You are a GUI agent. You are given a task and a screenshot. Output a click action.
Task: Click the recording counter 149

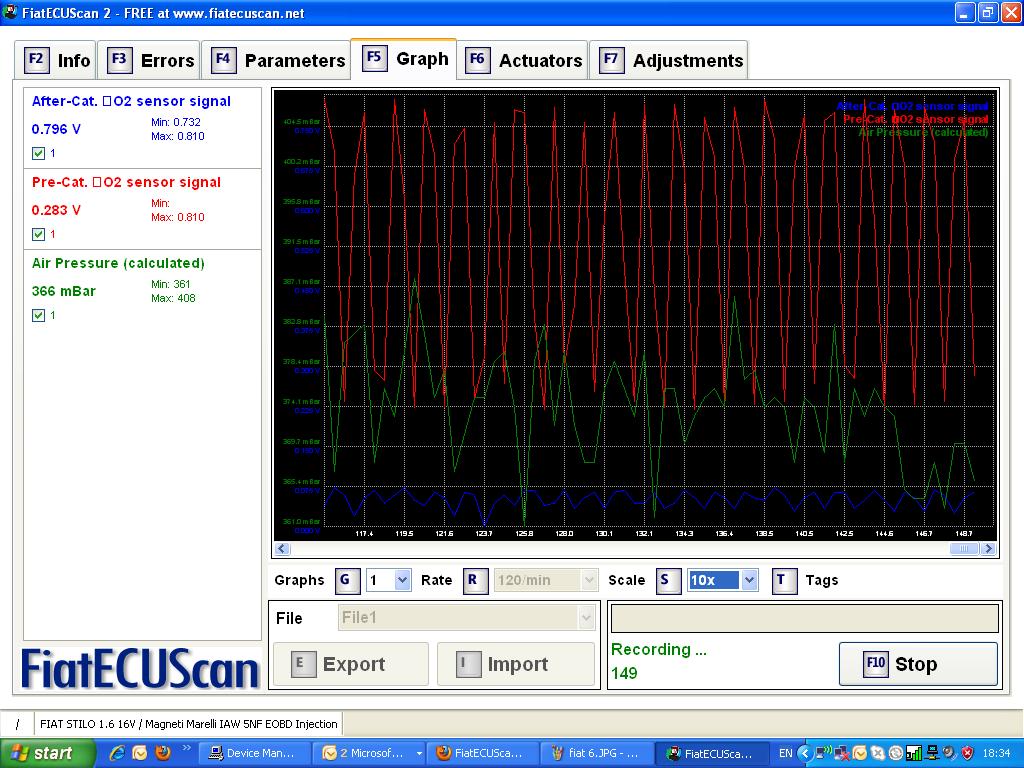point(624,673)
